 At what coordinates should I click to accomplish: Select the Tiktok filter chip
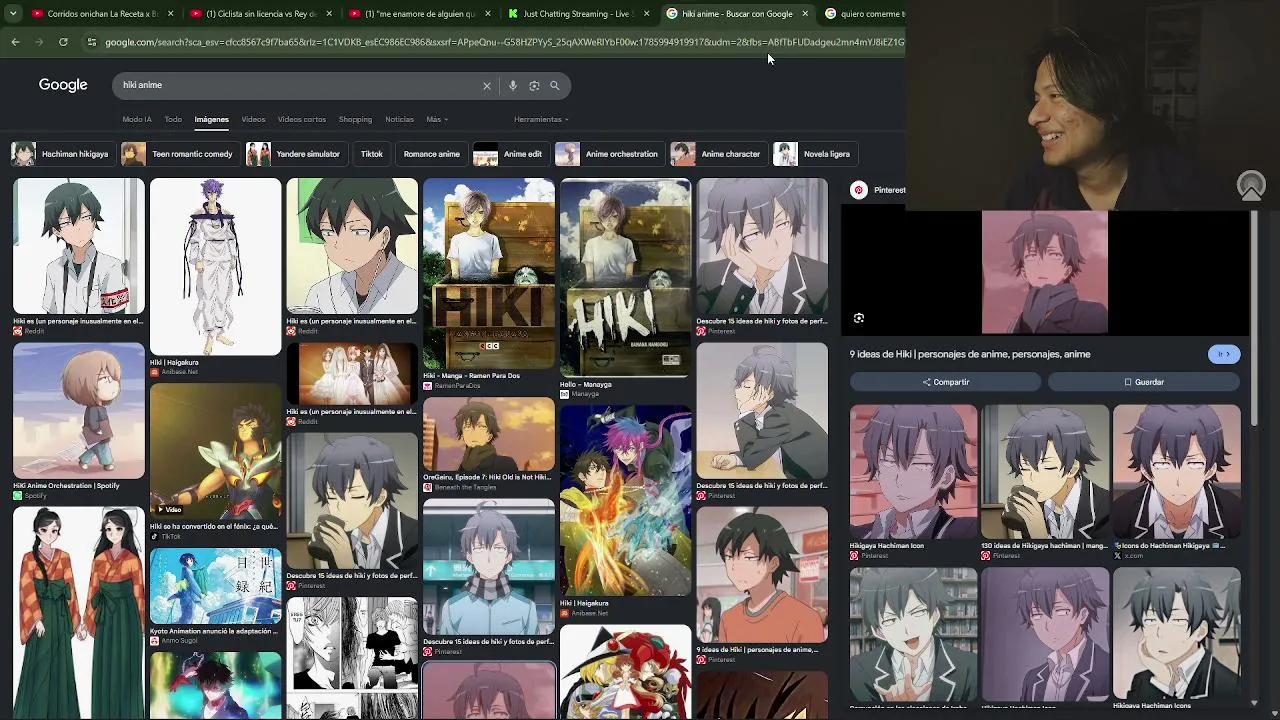(372, 154)
